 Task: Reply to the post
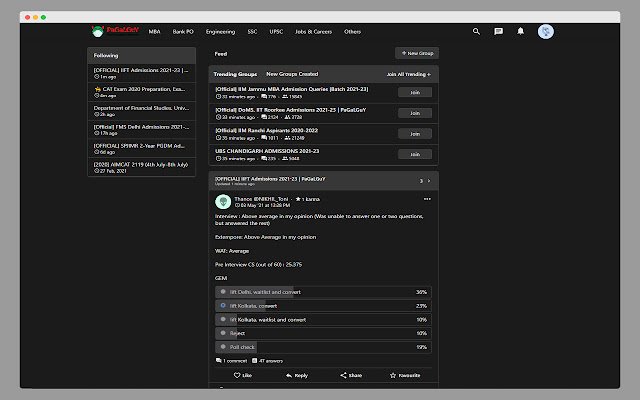(297, 375)
